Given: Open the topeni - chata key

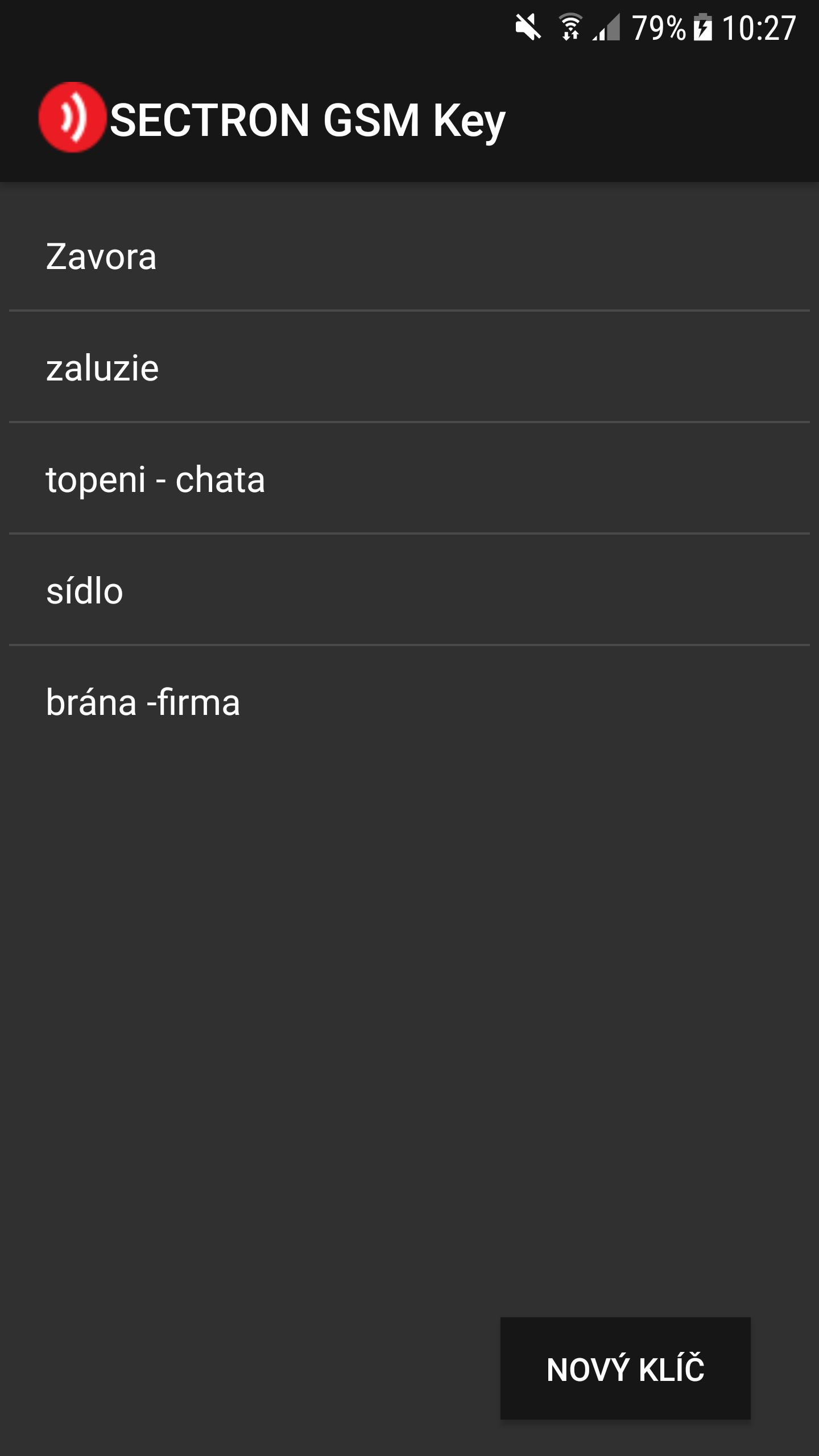Looking at the screenshot, I should pos(409,478).
